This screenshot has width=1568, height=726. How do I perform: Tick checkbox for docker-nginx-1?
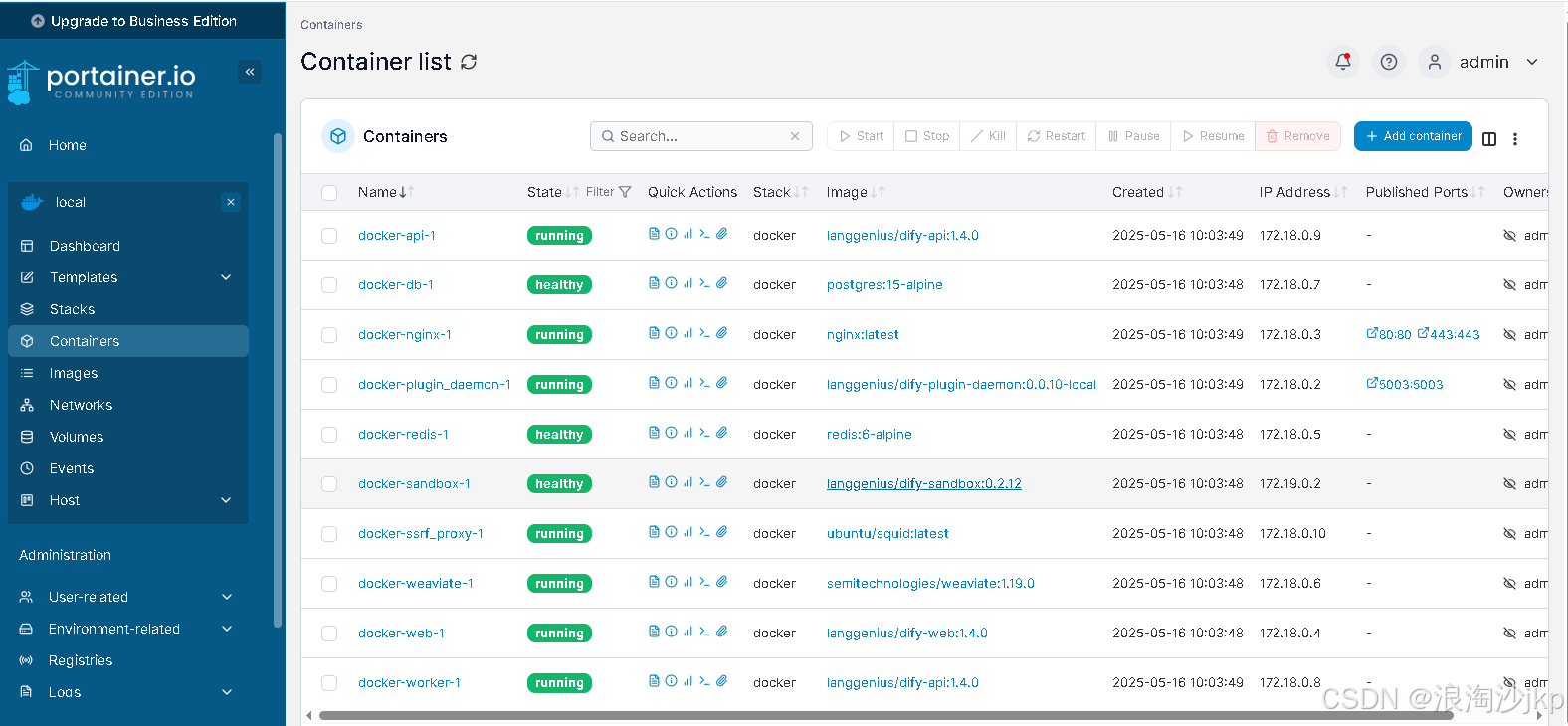pyautogui.click(x=329, y=335)
